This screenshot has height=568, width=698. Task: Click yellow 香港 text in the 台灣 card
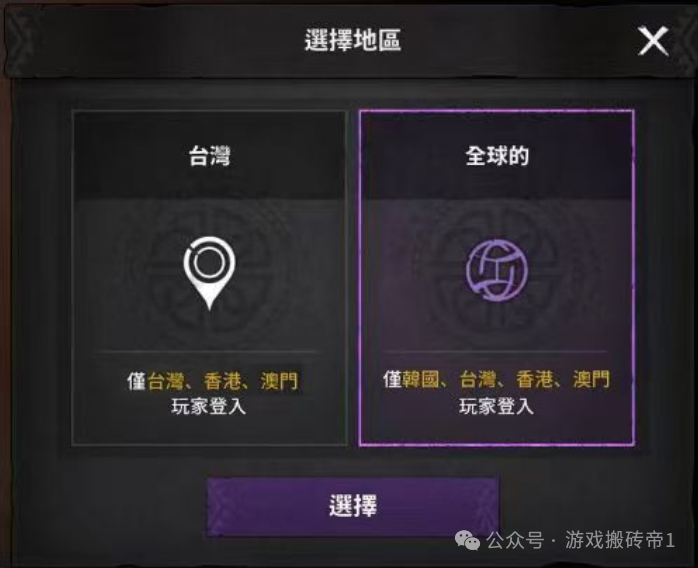[222, 381]
